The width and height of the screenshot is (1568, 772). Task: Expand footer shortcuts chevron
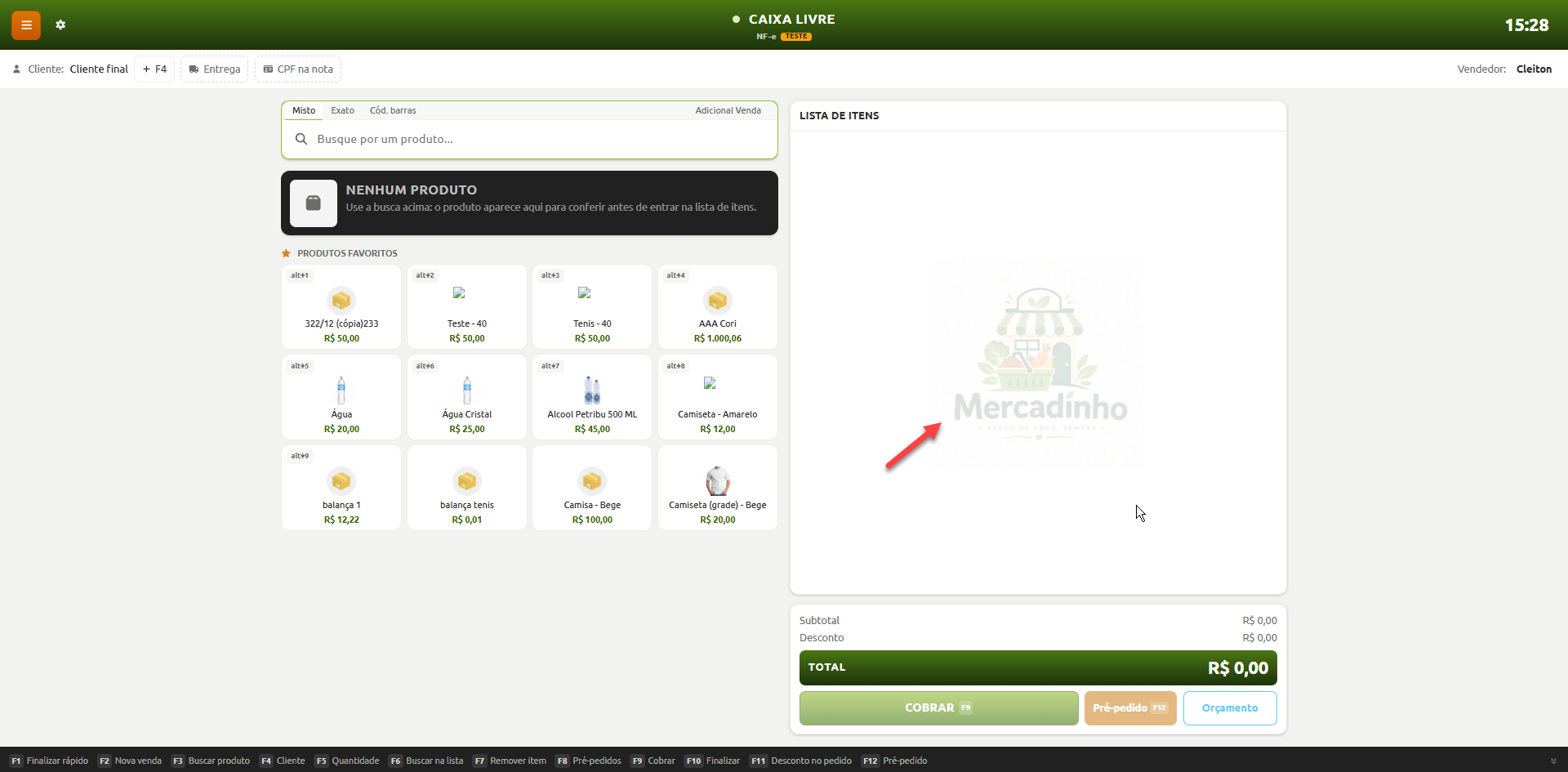click(x=1553, y=761)
